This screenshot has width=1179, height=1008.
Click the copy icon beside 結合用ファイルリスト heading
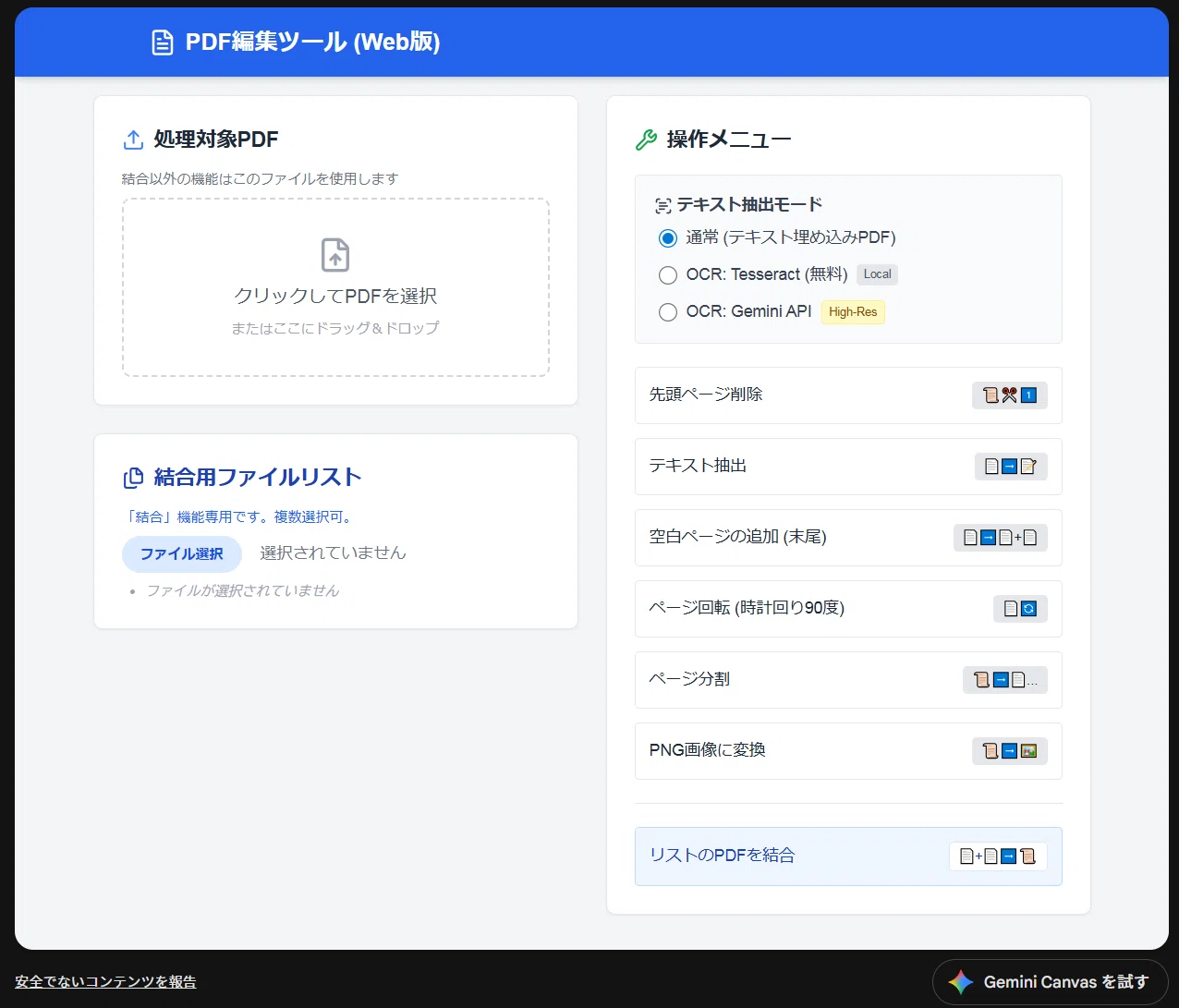click(x=133, y=478)
